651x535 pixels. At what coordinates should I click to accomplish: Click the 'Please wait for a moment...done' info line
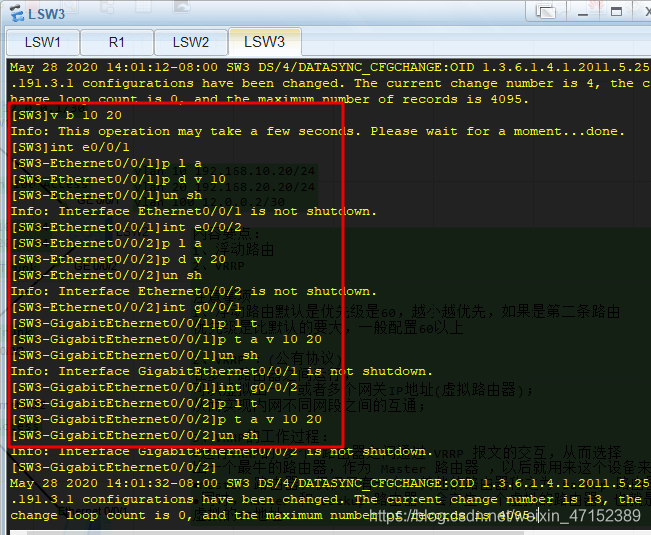click(x=318, y=131)
